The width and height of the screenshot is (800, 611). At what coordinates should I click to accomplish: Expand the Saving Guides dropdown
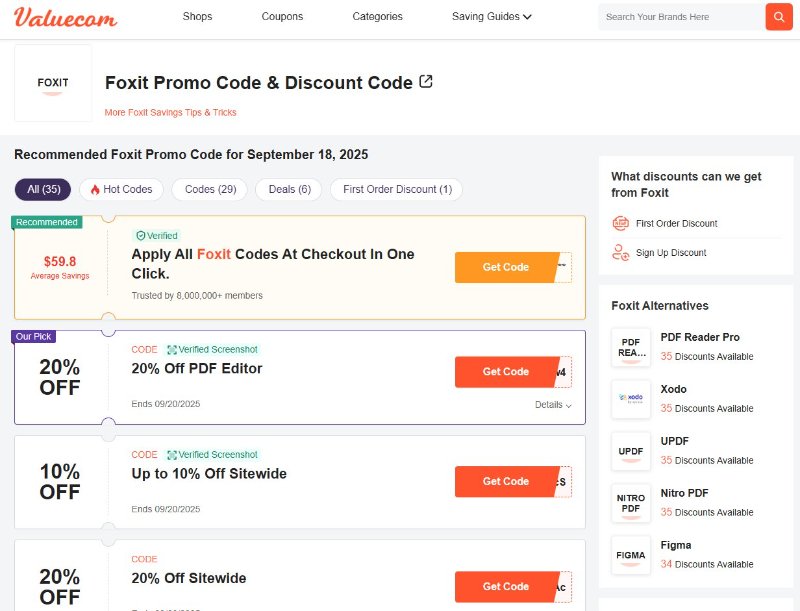click(x=490, y=16)
